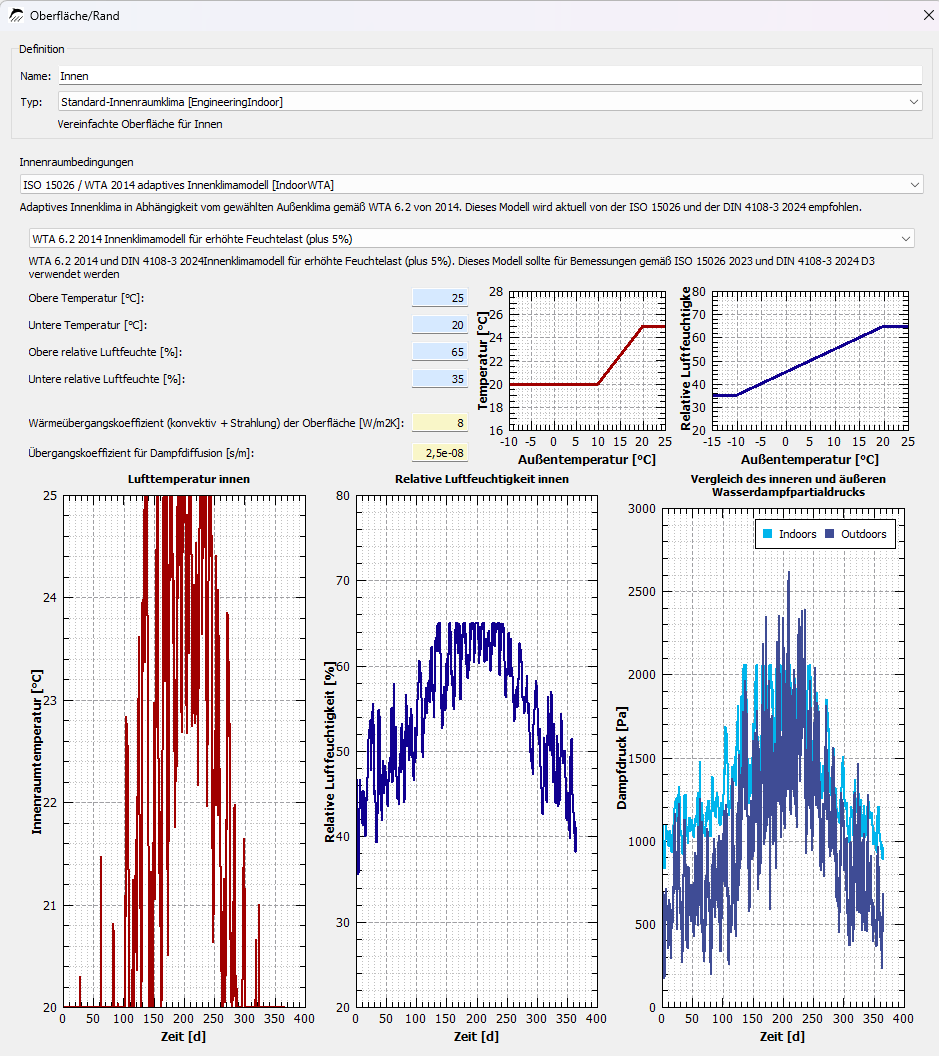Edit the Wärmeübergangskoeffizient value field

pyautogui.click(x=440, y=423)
